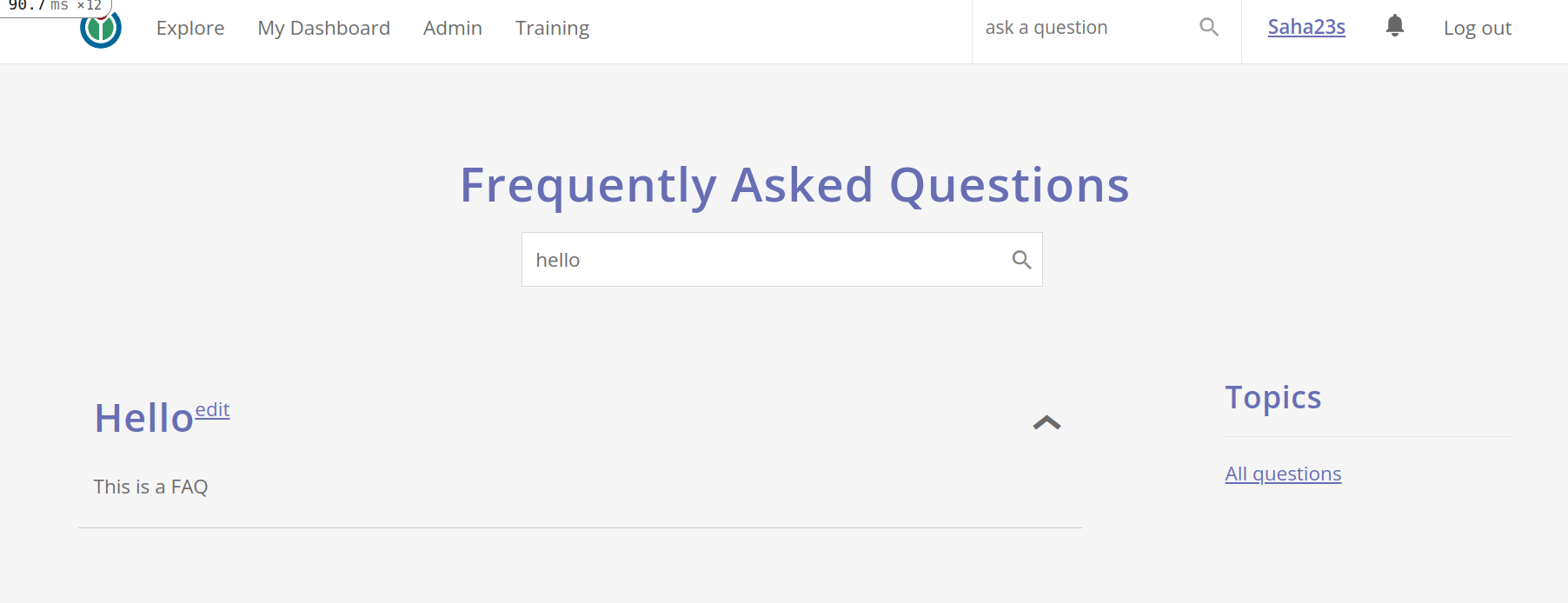This screenshot has height=603, width=1568.
Task: Log out of the dashboard
Action: (x=1477, y=27)
